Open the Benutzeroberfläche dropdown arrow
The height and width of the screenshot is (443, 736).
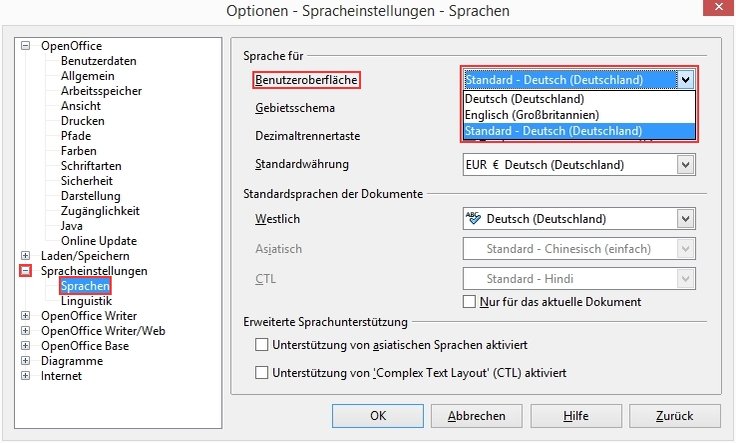pyautogui.click(x=685, y=80)
